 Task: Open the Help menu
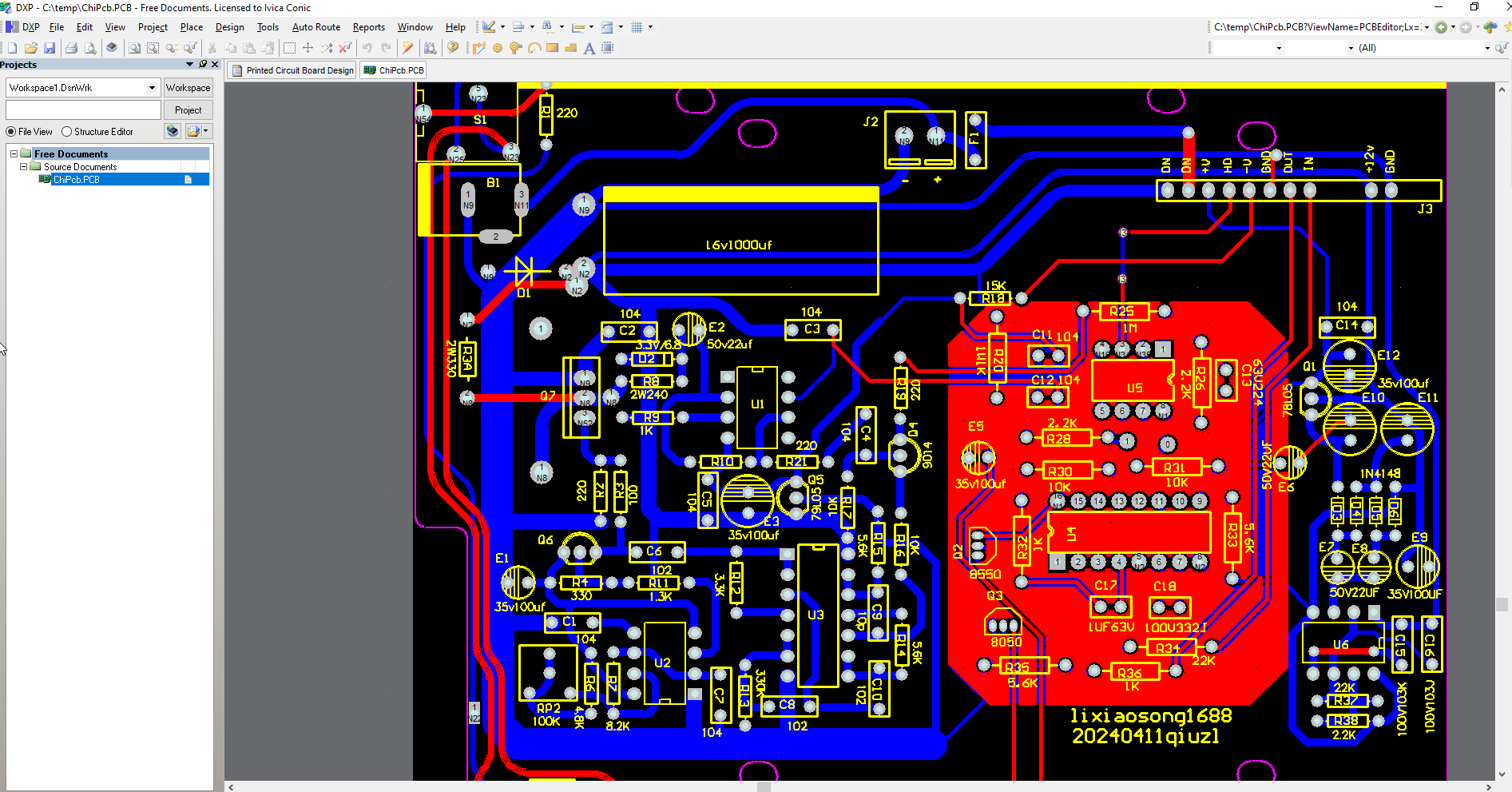[455, 27]
